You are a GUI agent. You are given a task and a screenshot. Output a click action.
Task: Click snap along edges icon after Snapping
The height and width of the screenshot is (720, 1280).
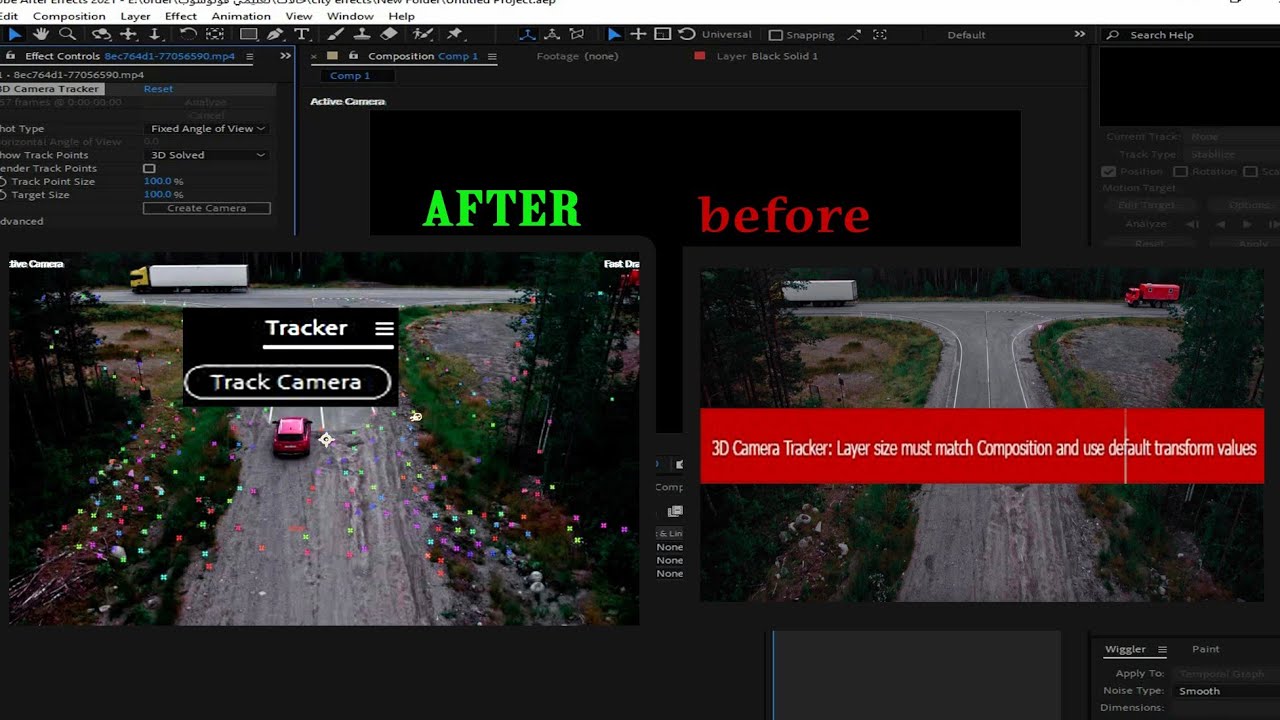point(854,34)
